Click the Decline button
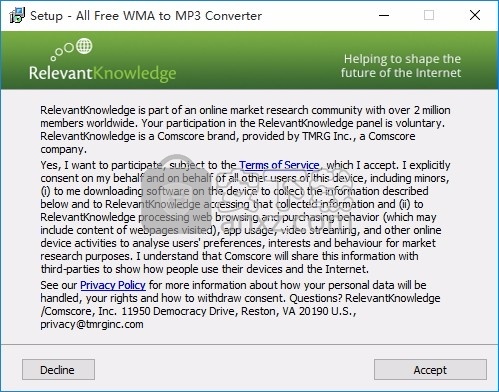 point(58,370)
